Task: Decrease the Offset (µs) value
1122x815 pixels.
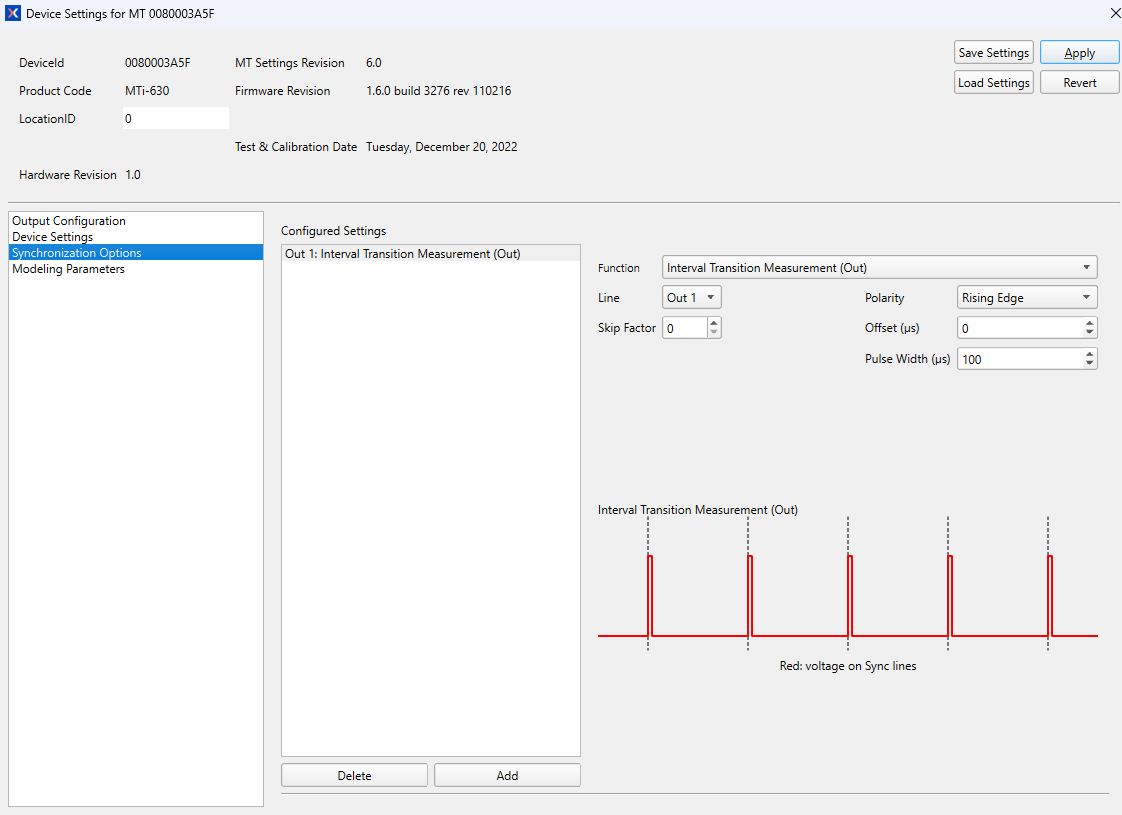Action: [x=1089, y=333]
